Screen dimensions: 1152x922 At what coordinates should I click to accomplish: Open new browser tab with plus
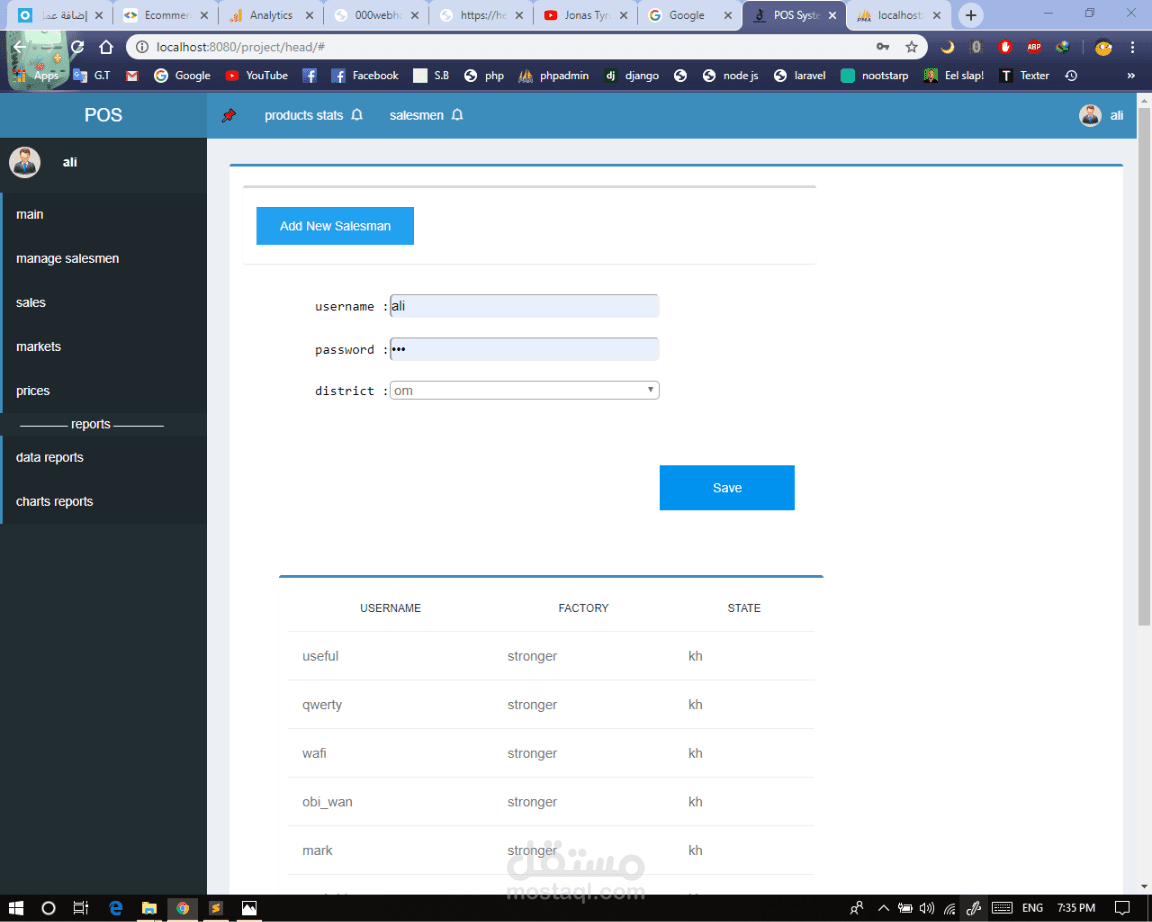pos(971,15)
